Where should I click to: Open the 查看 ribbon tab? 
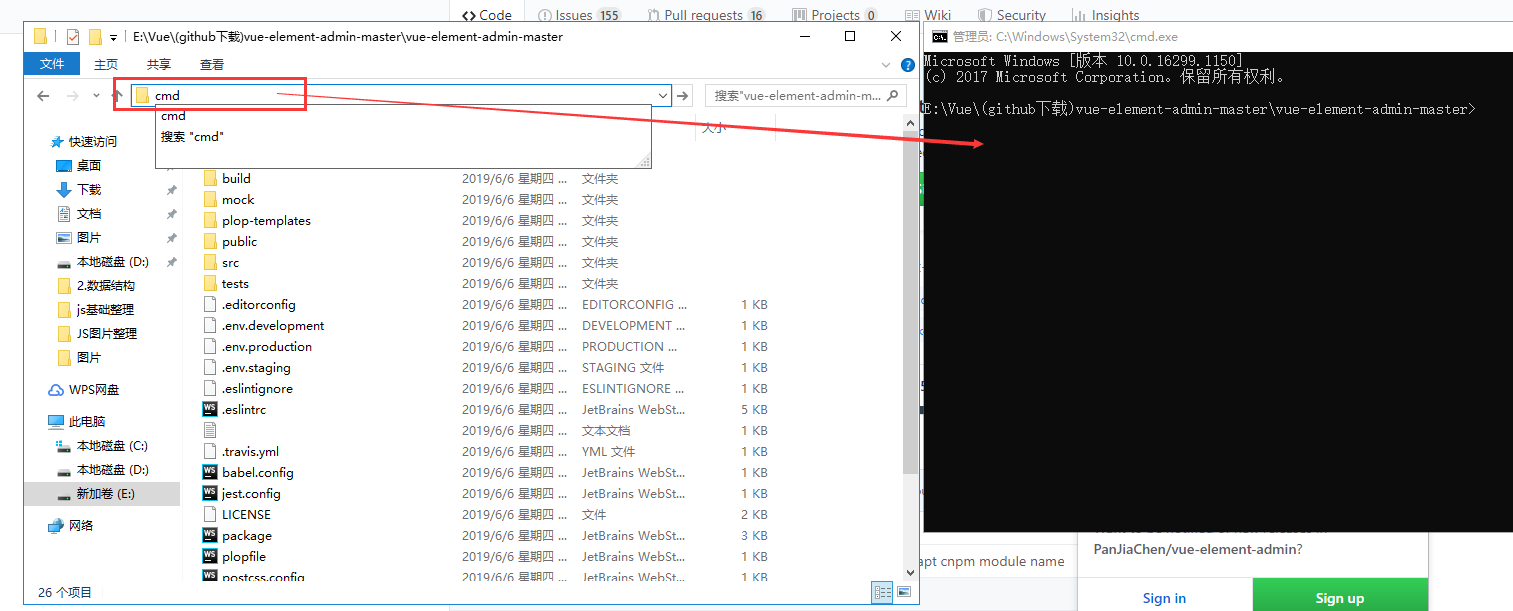click(212, 65)
